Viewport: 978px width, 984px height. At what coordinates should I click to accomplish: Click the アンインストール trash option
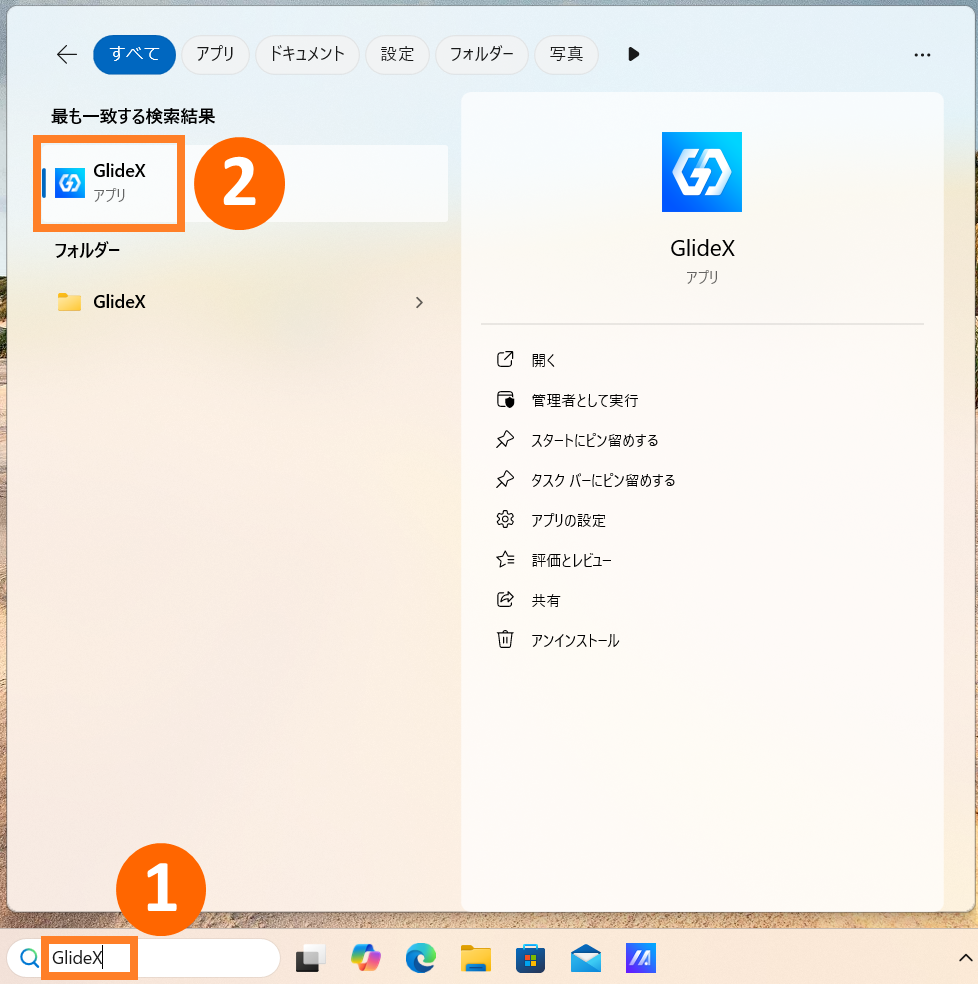pyautogui.click(x=574, y=640)
